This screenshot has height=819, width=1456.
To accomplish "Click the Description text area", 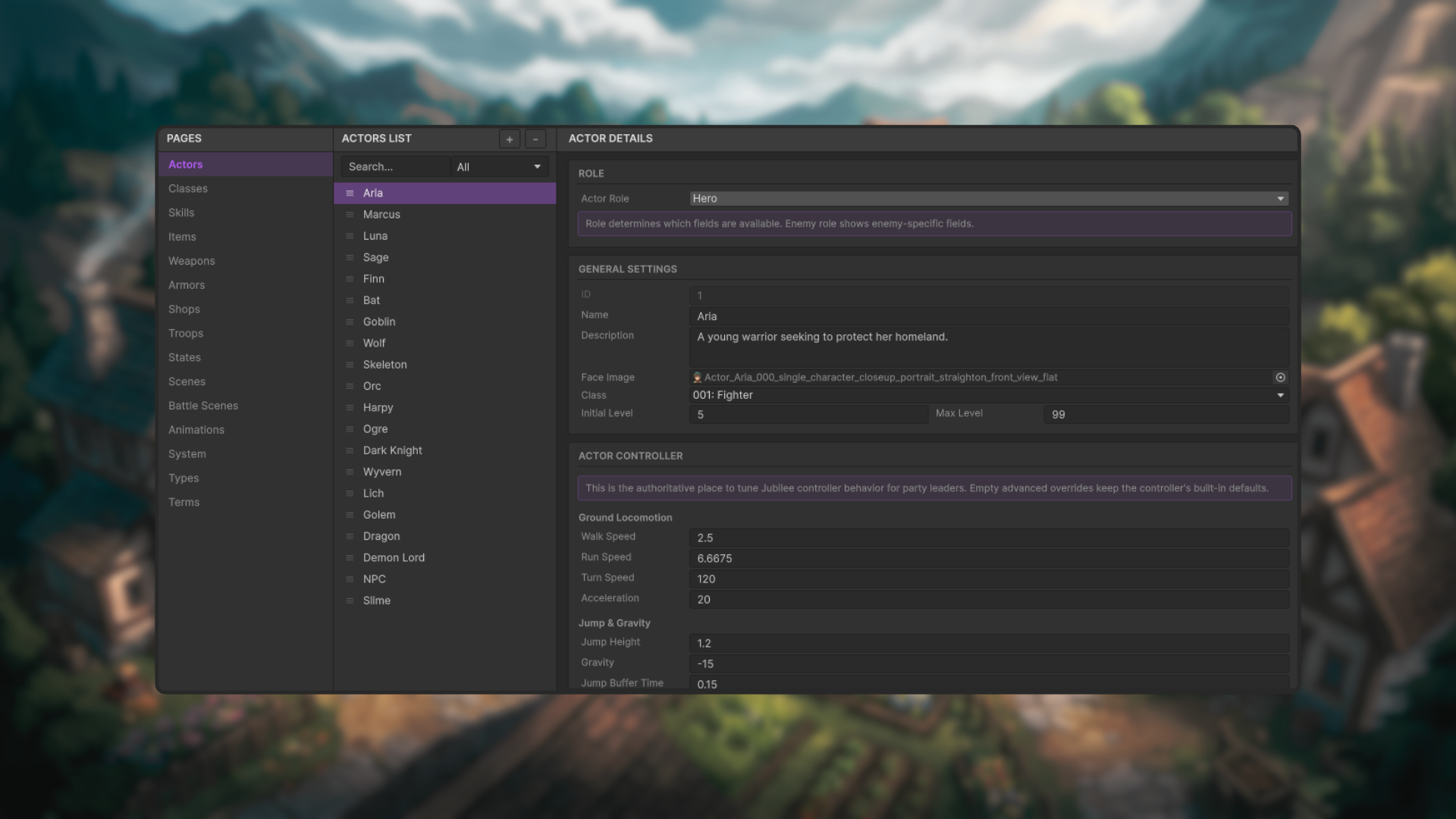I will [989, 347].
